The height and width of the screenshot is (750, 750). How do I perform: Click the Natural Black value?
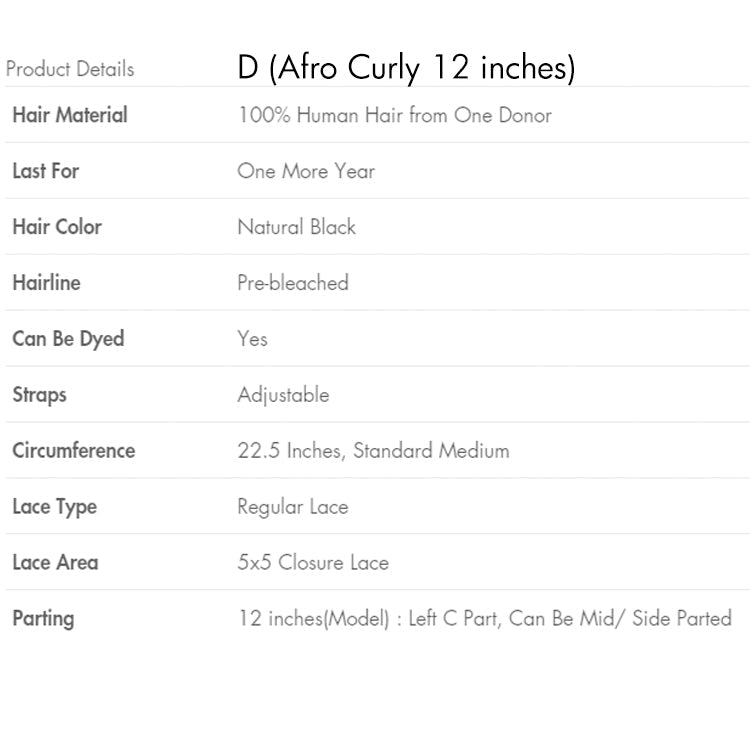click(x=296, y=227)
